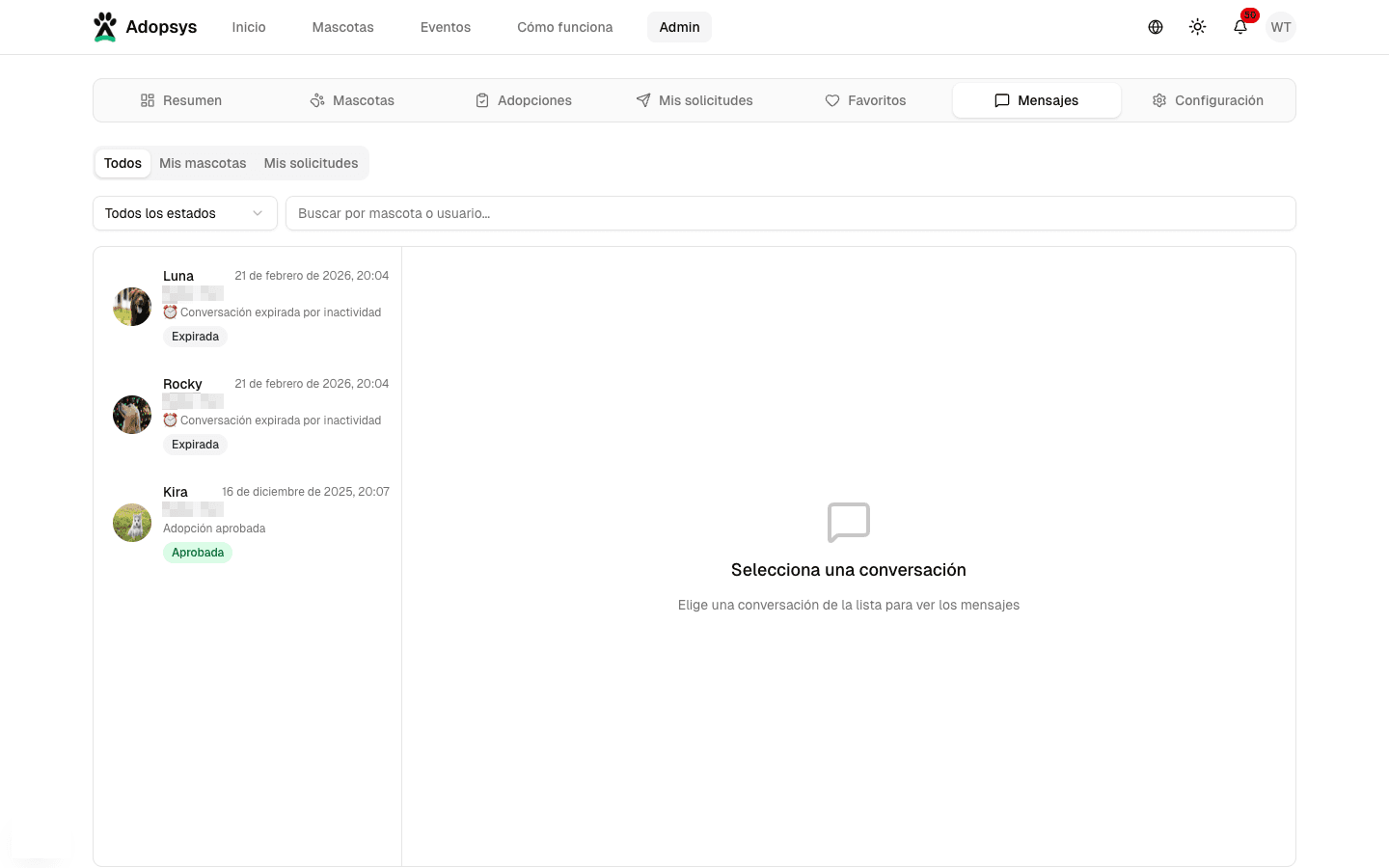Open the conversation about Kira
The image size is (1389, 868).
pyautogui.click(x=246, y=521)
